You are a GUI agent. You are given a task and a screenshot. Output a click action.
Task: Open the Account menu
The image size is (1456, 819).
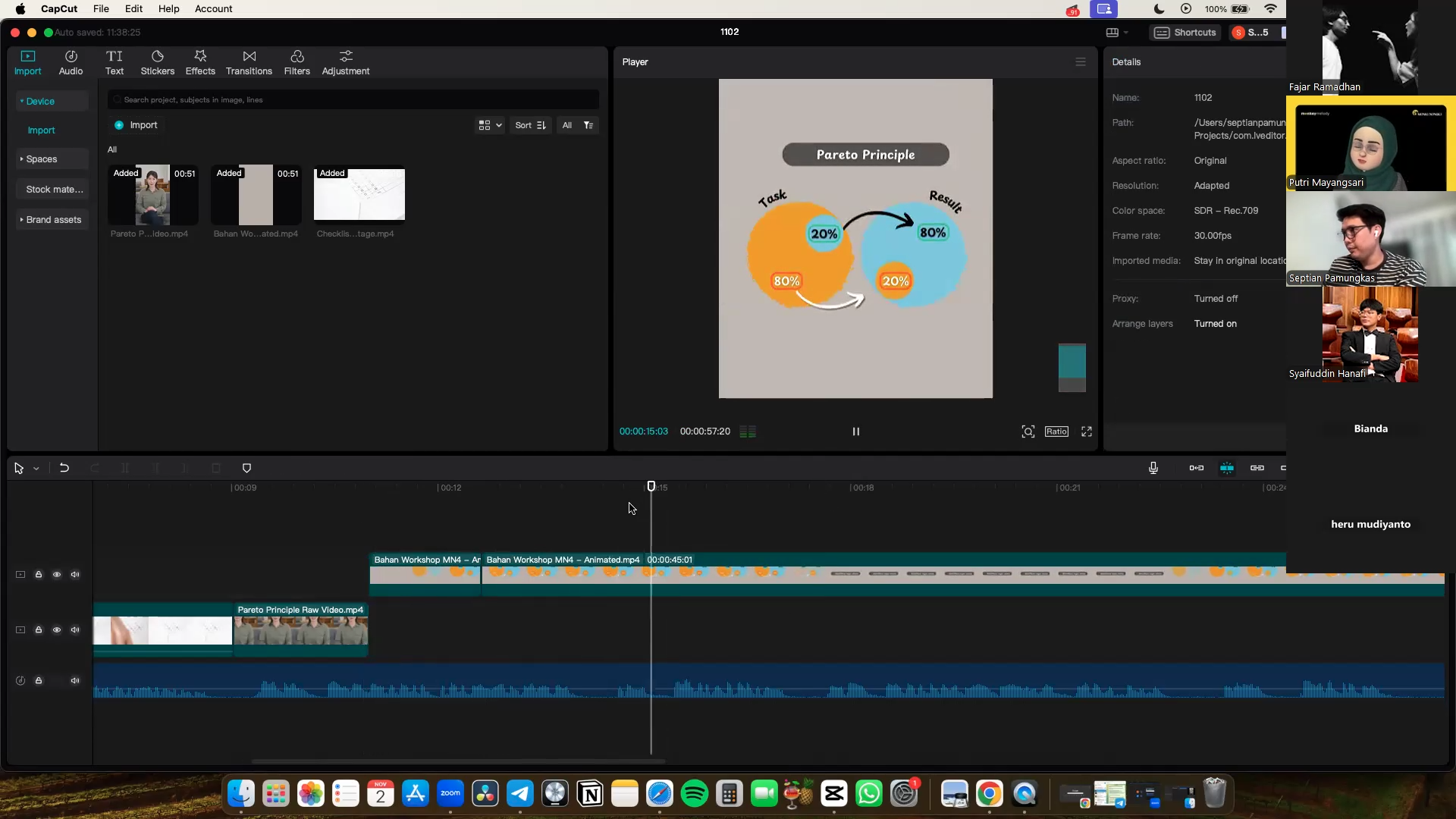click(213, 9)
